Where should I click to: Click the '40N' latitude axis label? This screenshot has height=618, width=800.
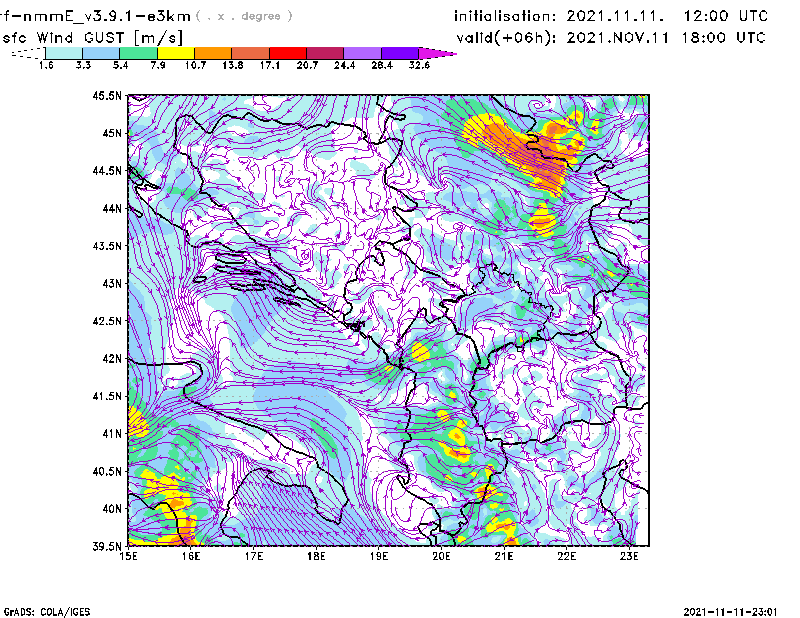pos(112,509)
